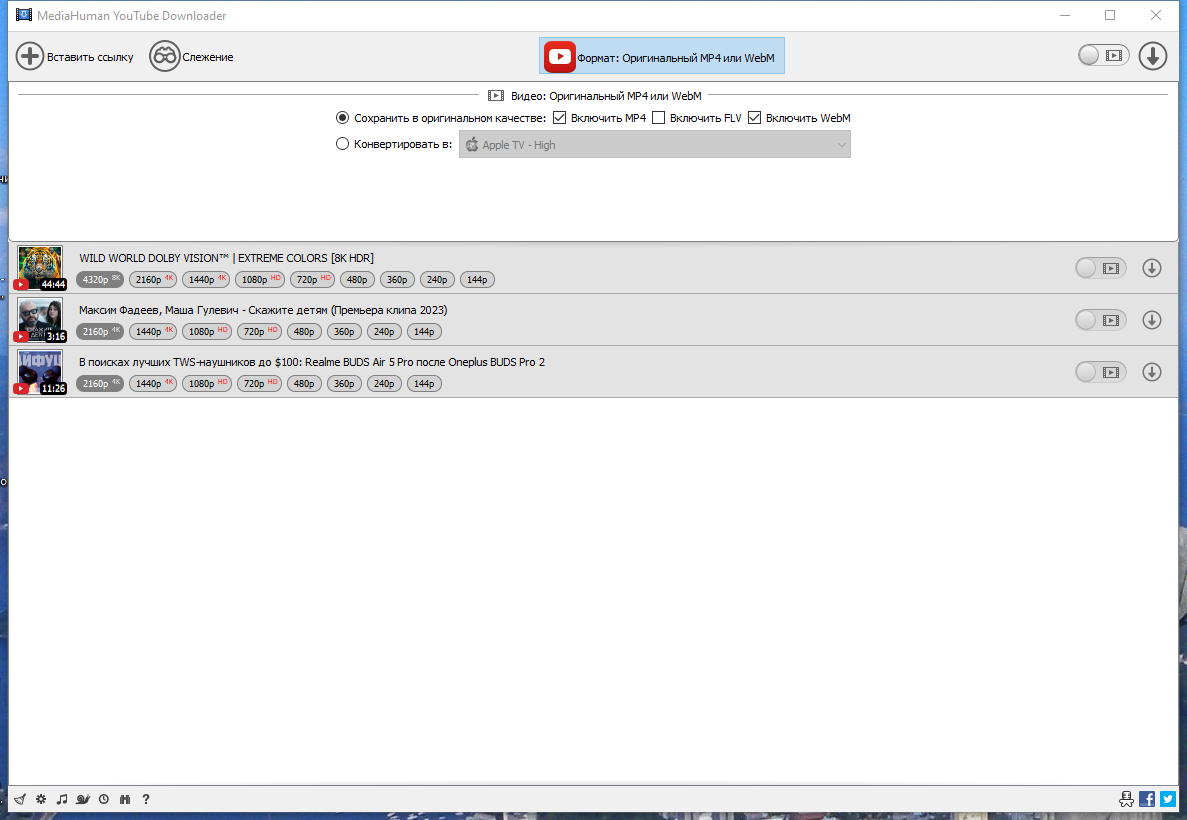Click the small binoculars icon in status bar
Screen dimensions: 1187x820
(x=125, y=799)
